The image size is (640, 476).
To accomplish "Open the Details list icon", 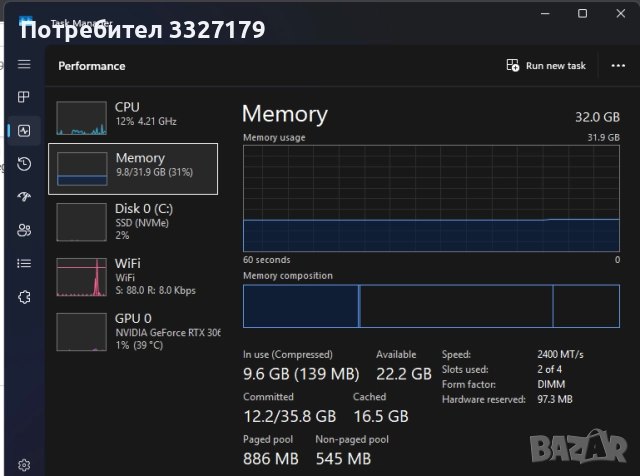I will (24, 263).
